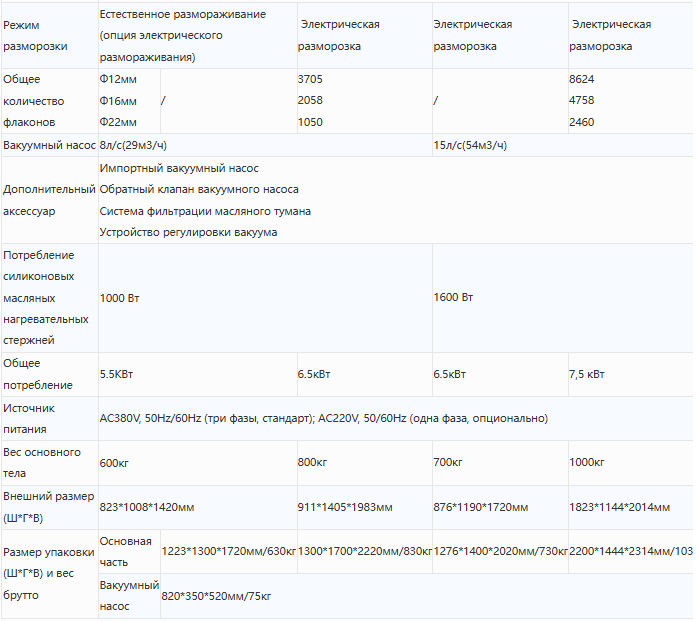Select the 'Естественное размораживание' cell text
699x621 pixels.
coord(183,14)
